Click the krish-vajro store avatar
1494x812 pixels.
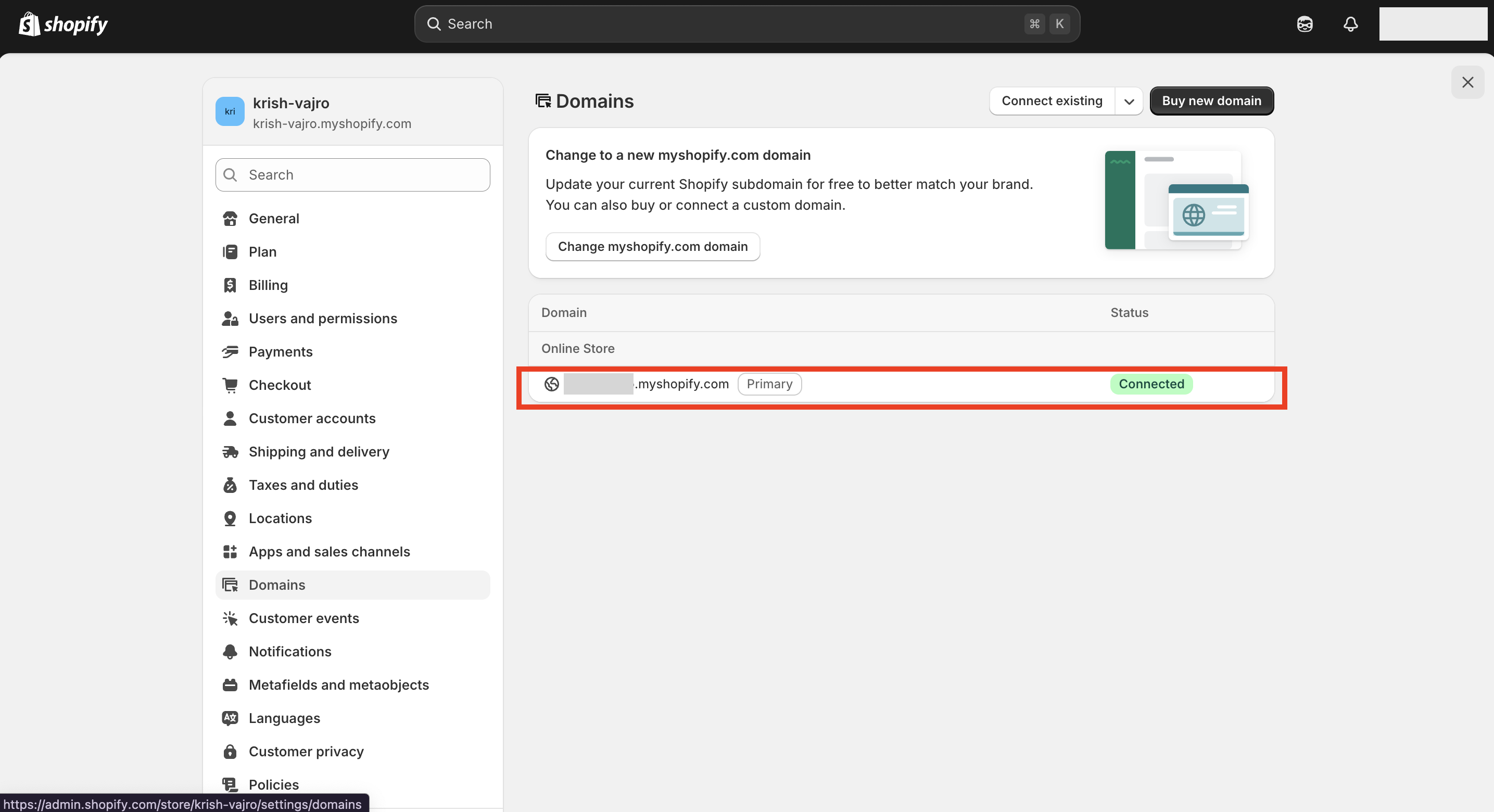pos(230,111)
